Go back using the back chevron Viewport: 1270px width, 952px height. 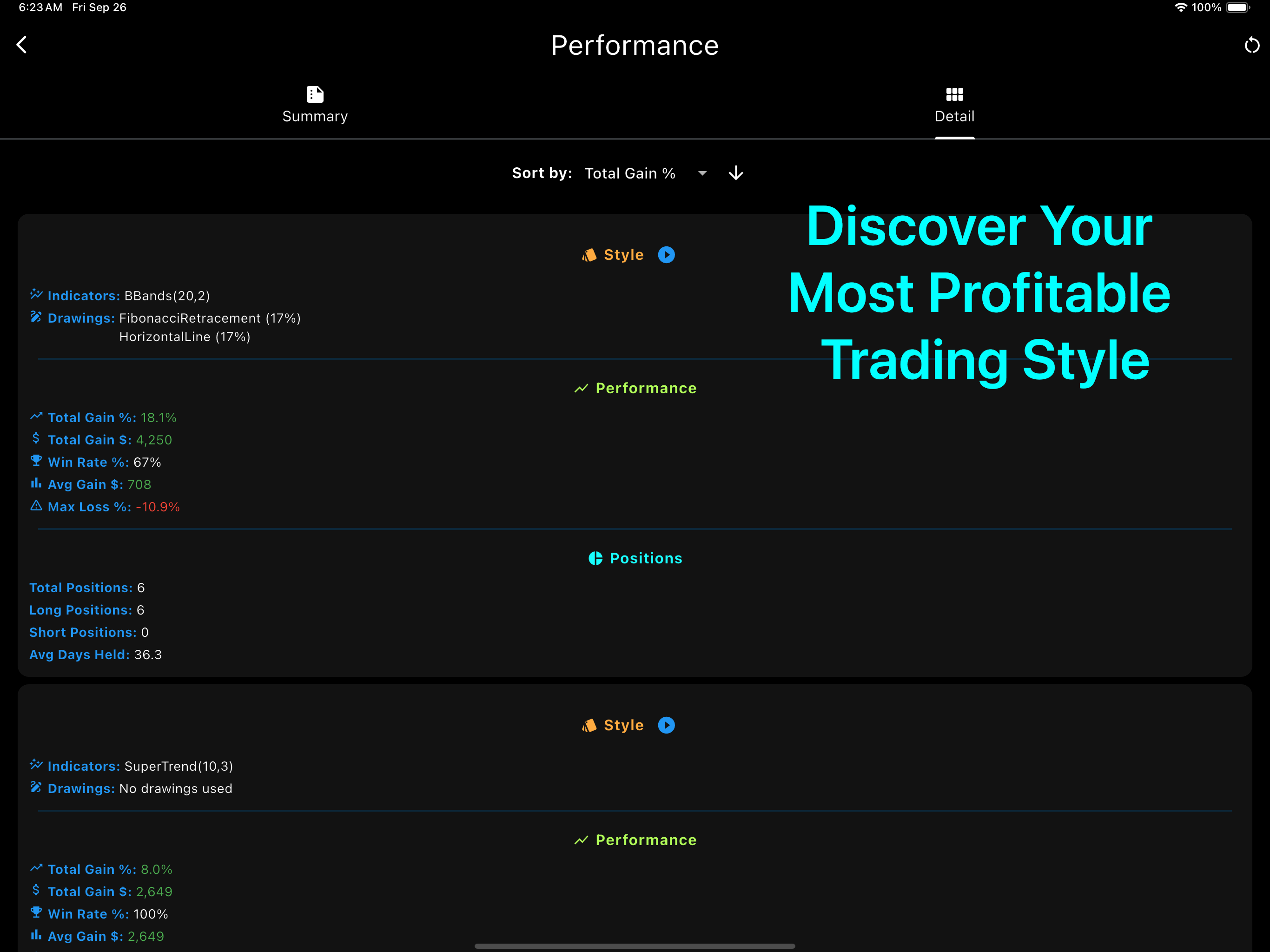click(22, 45)
